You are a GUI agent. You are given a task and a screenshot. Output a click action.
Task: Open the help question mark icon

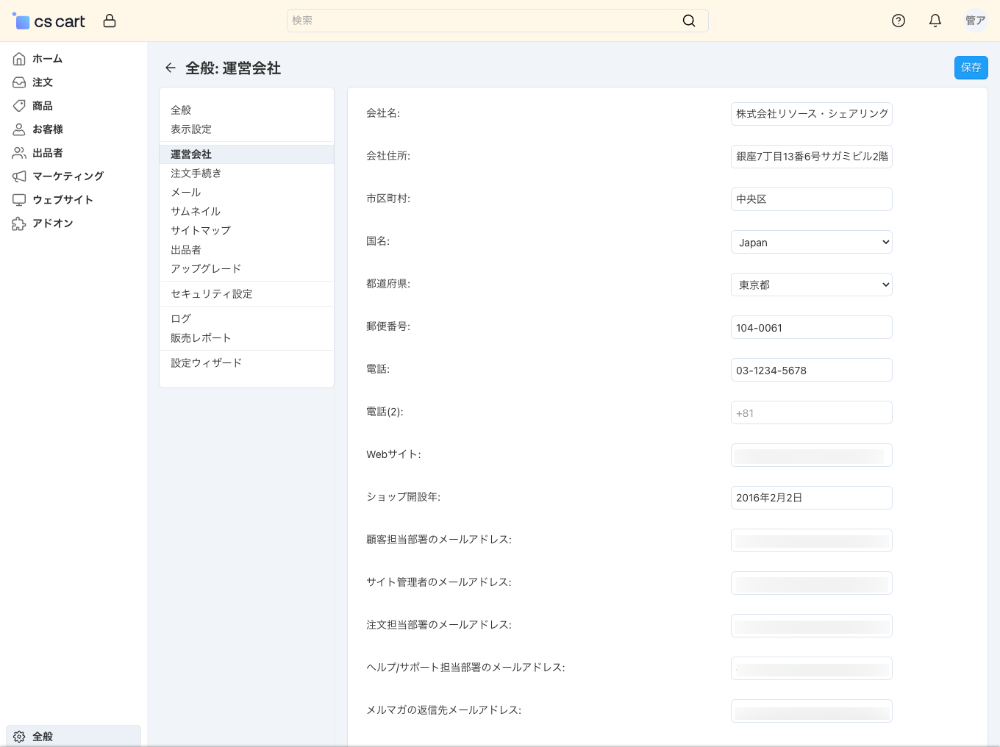pos(898,21)
